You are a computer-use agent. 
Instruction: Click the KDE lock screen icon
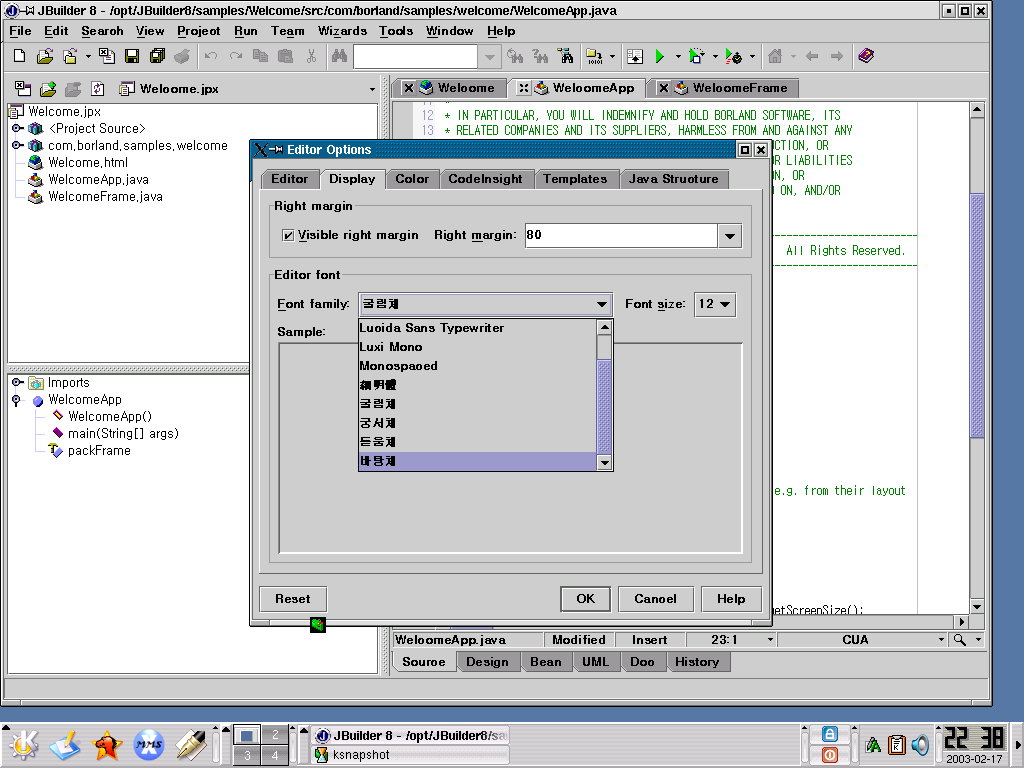pos(829,734)
